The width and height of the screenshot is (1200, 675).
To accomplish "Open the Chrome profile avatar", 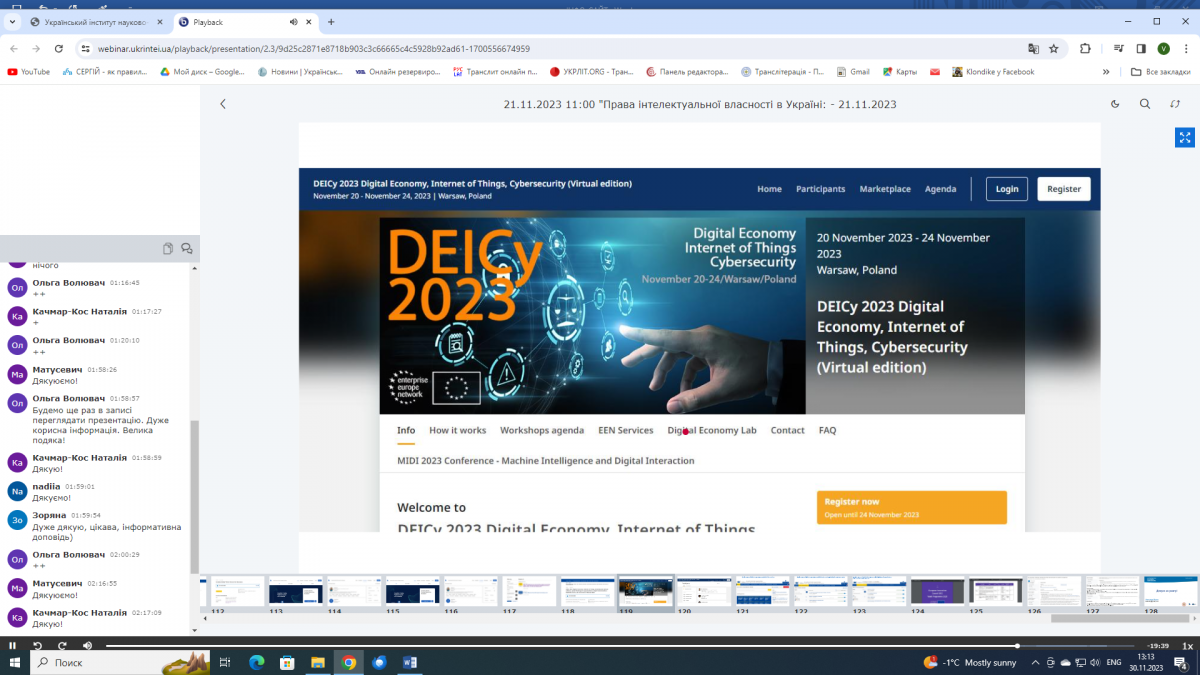I will (x=1164, y=48).
